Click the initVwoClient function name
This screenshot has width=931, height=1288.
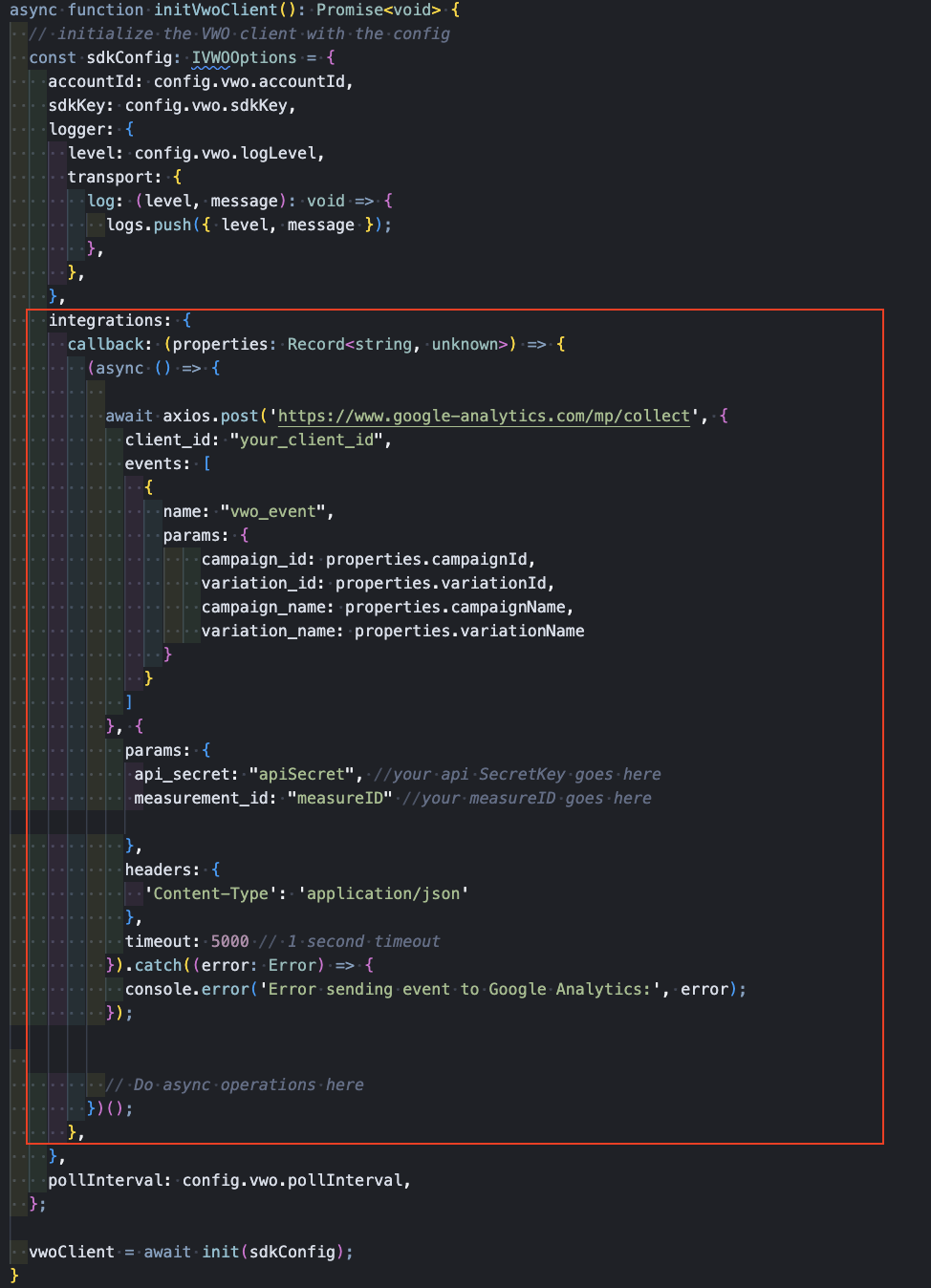tap(215, 10)
